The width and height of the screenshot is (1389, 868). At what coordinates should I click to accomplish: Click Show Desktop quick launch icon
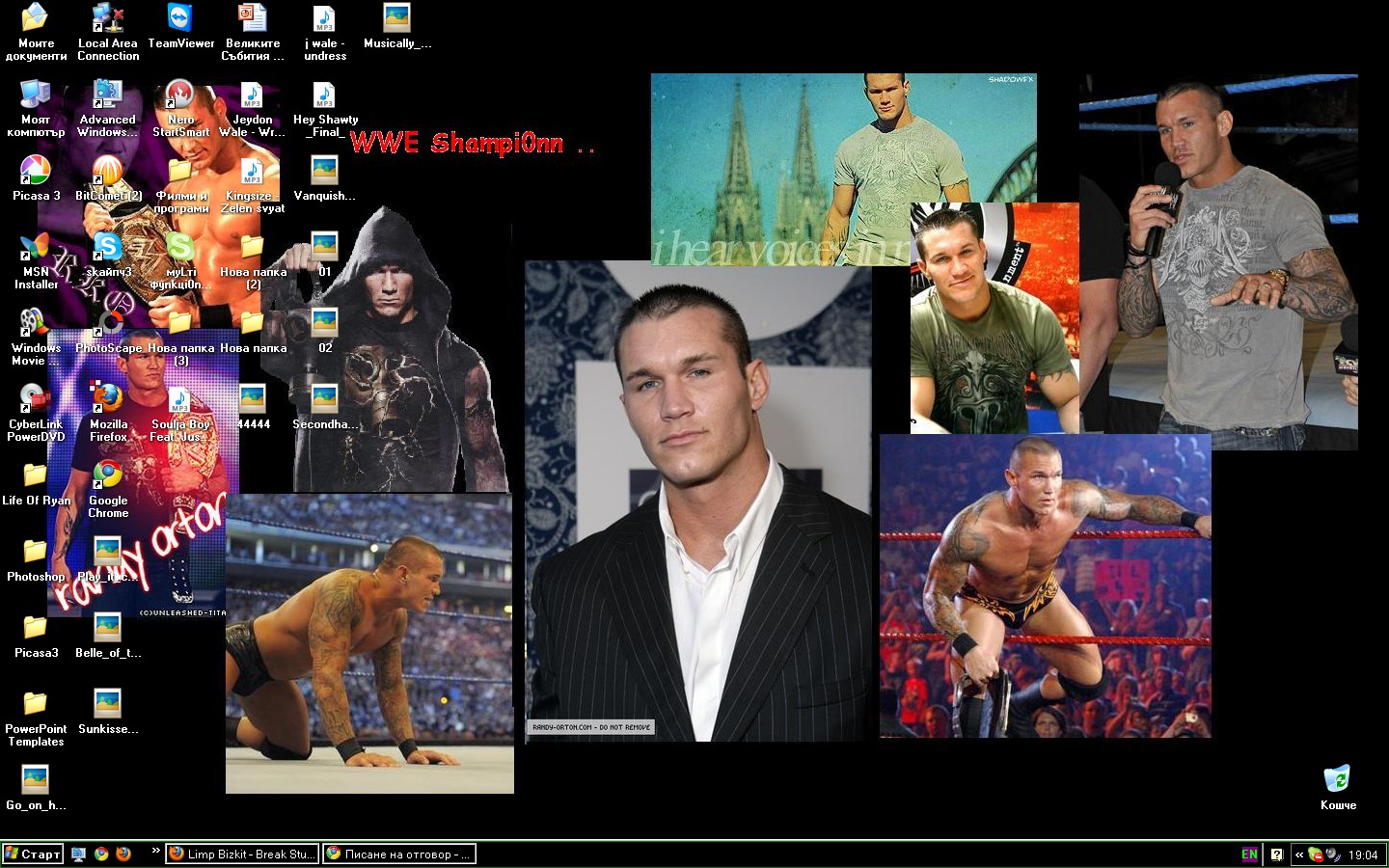79,854
